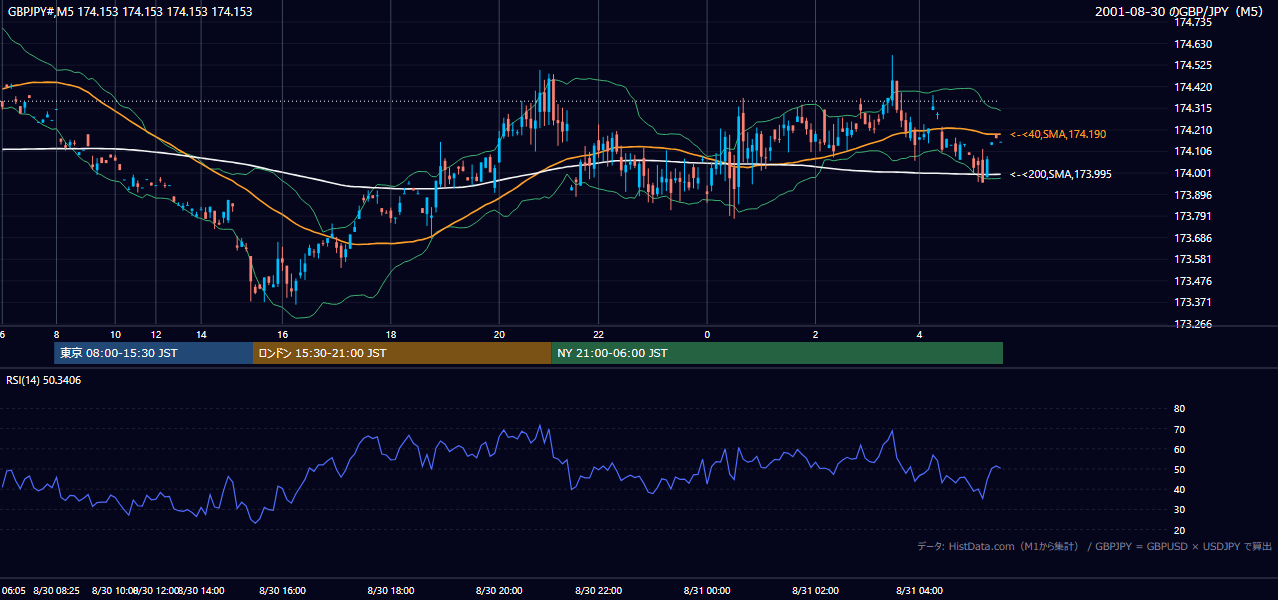Click bottom date label 8/30 18:00

[391, 591]
